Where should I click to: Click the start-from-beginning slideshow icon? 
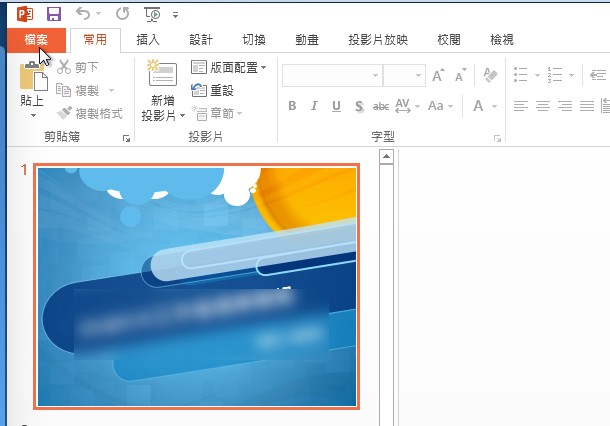(x=152, y=14)
